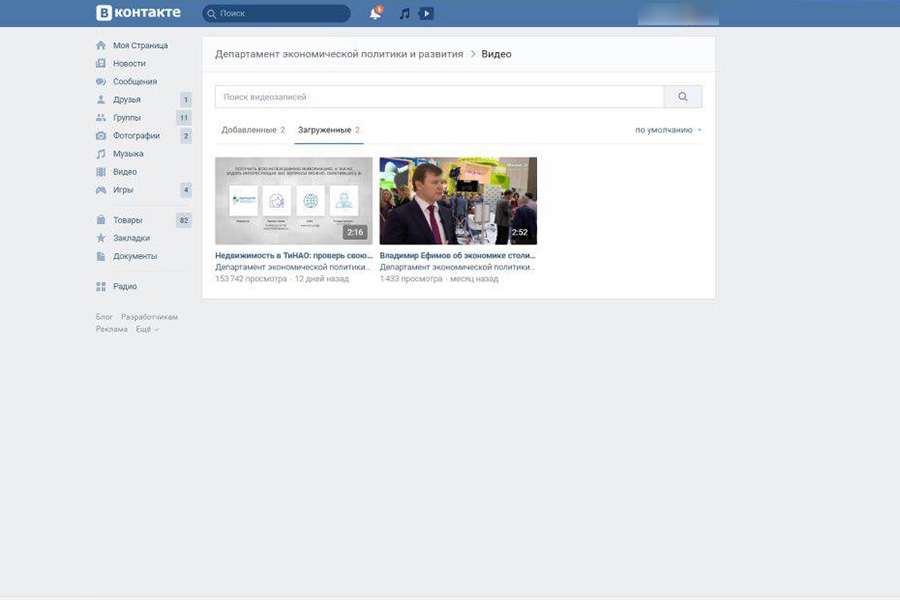
Task: Click the Департамент экономической политики breadcrumb link
Action: point(339,54)
